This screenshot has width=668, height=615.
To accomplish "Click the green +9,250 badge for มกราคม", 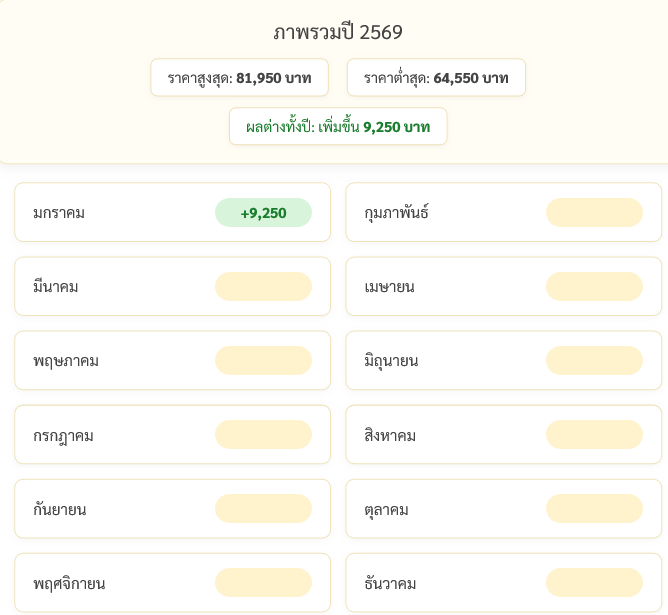I will pos(263,213).
